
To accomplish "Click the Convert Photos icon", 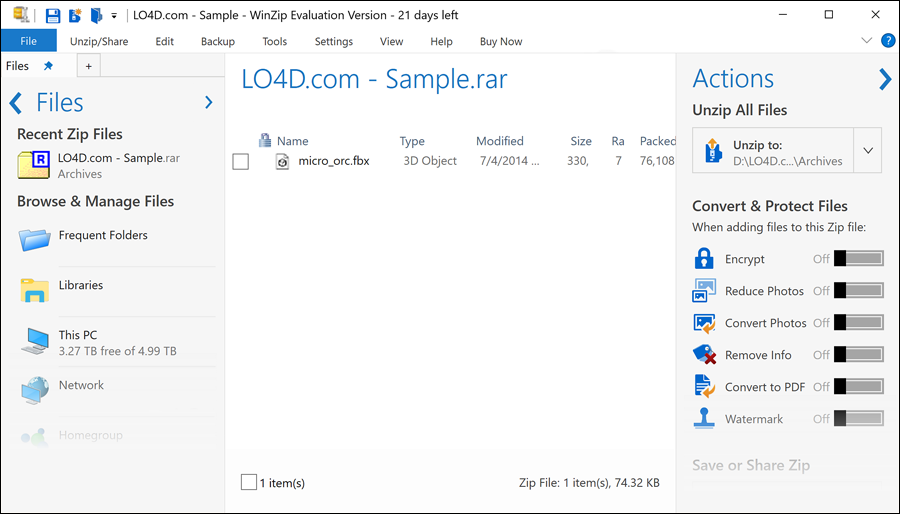I will tap(704, 323).
